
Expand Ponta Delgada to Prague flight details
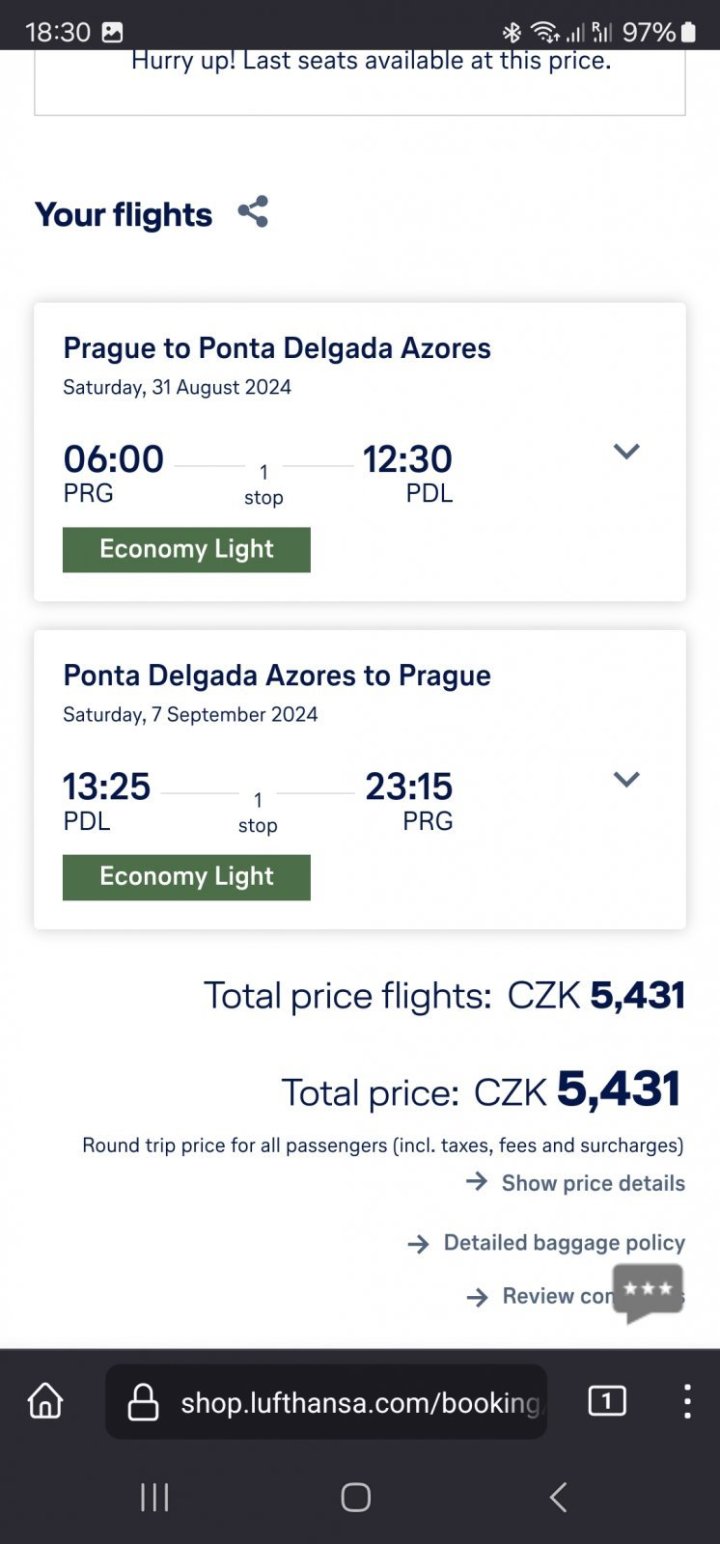pyautogui.click(x=626, y=779)
